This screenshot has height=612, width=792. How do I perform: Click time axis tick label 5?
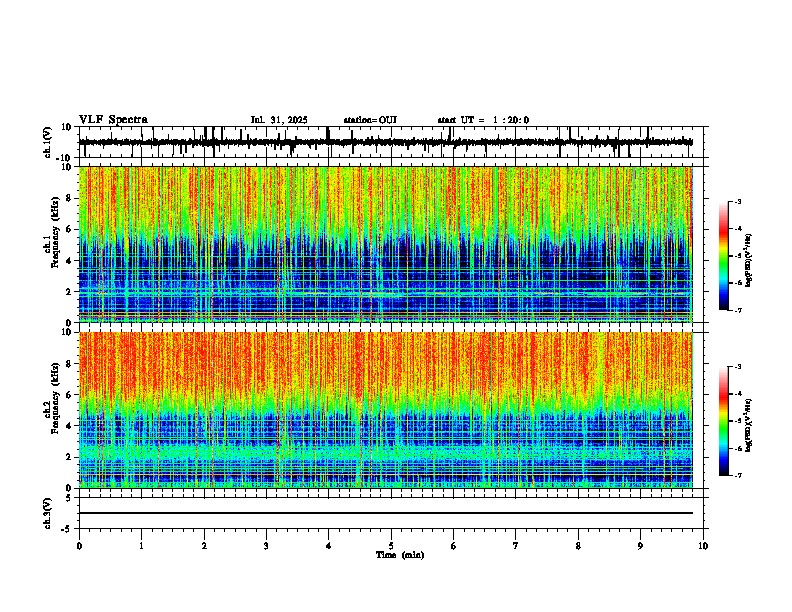(x=391, y=546)
